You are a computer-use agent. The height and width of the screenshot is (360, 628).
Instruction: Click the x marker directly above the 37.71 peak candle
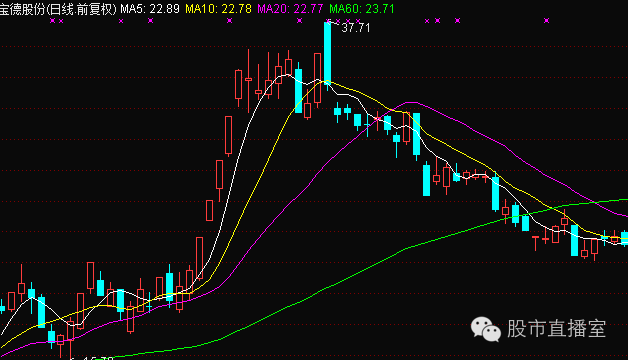click(328, 20)
